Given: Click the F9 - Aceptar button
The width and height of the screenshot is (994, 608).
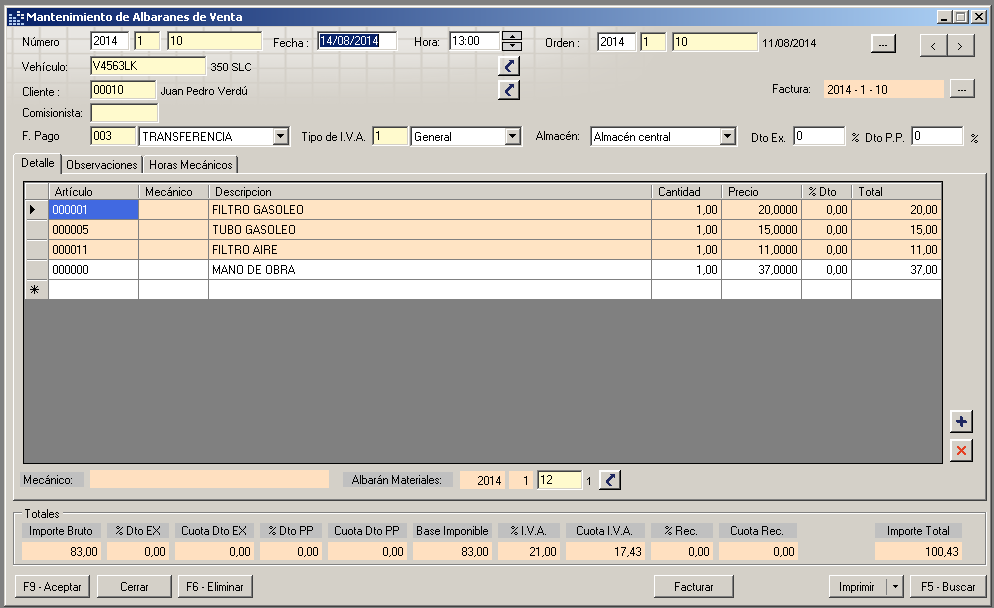Looking at the screenshot, I should (52, 586).
